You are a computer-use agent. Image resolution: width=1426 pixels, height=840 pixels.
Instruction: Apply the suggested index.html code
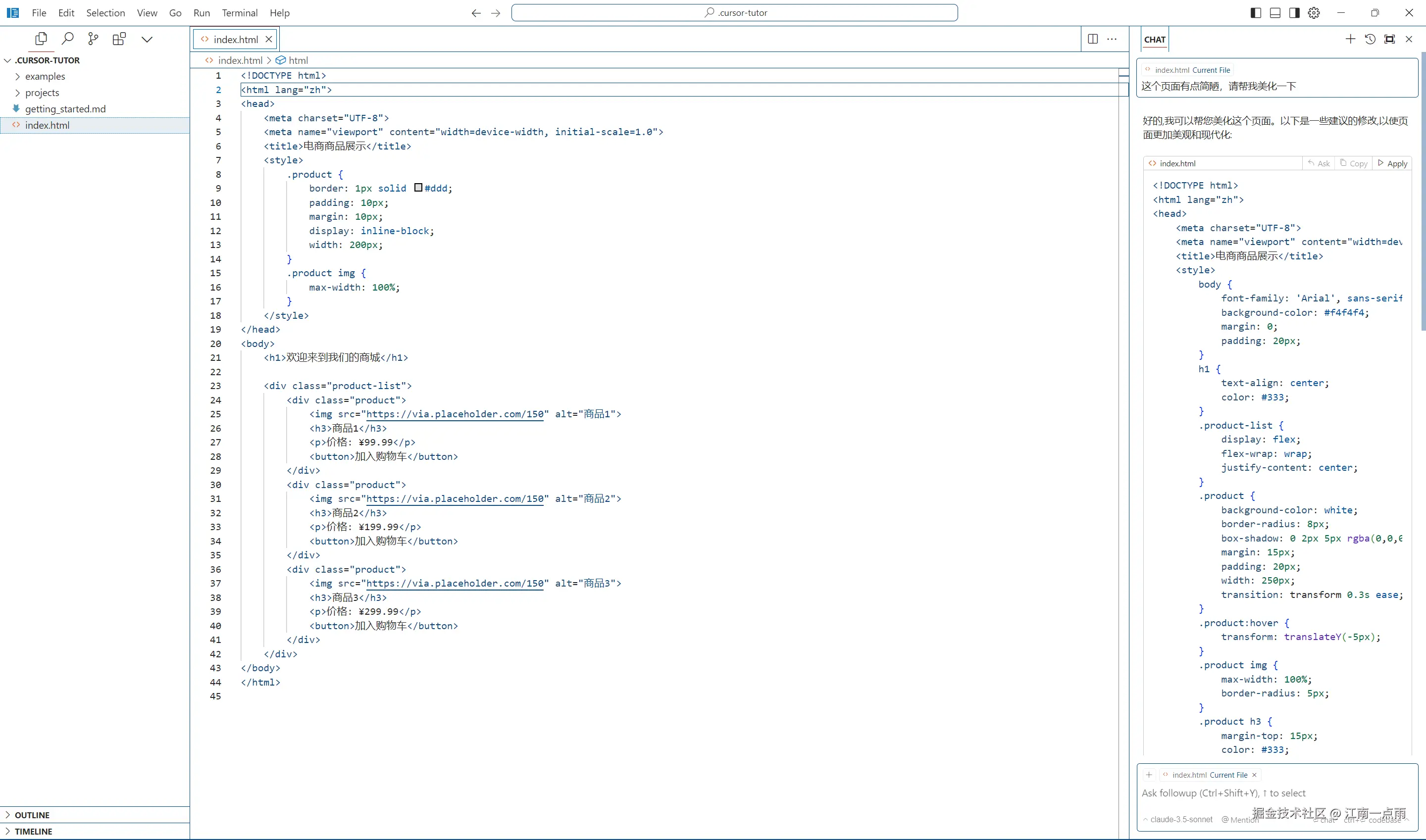coord(1393,163)
